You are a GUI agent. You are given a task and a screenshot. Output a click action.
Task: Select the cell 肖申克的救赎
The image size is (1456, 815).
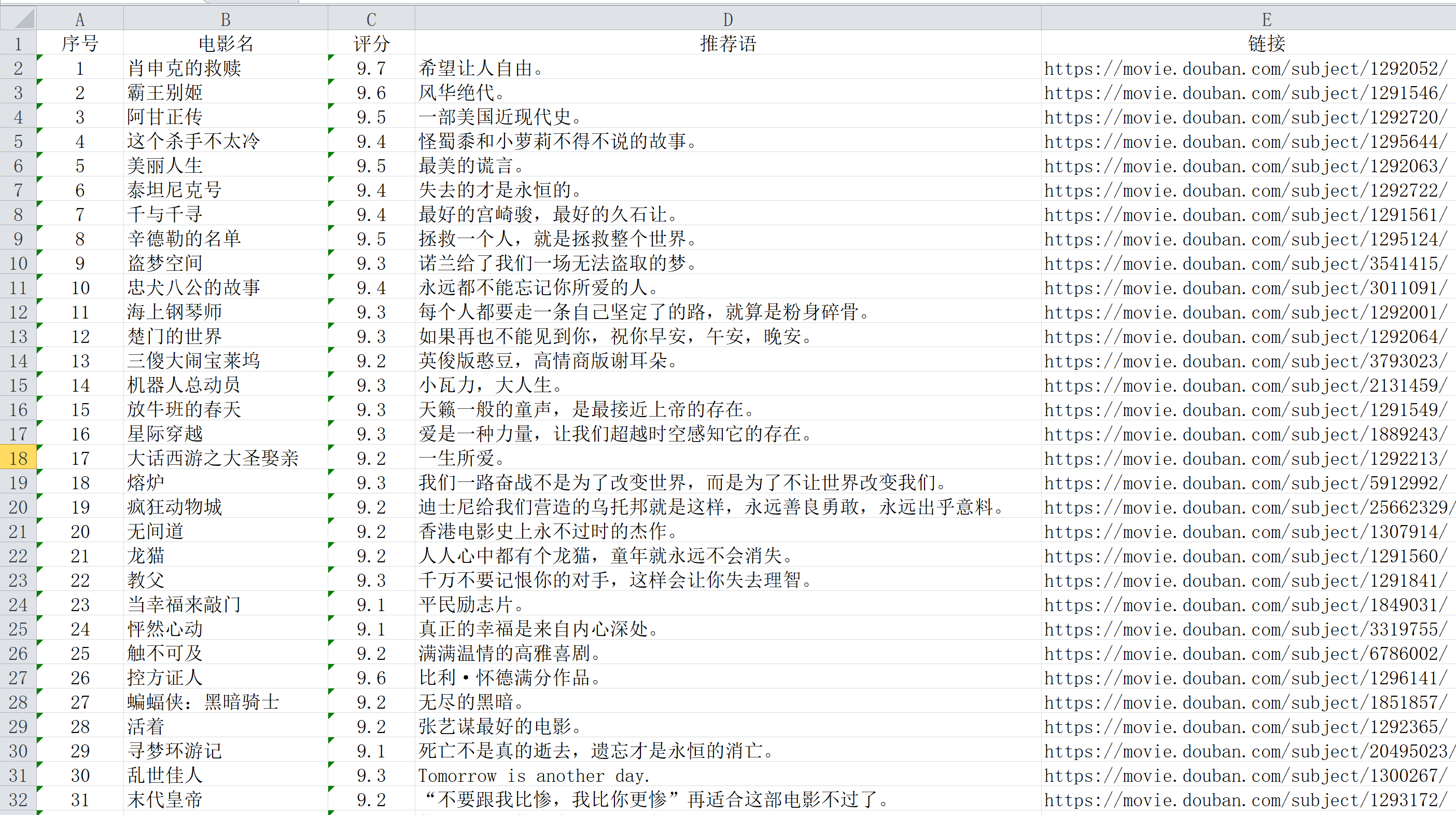226,68
